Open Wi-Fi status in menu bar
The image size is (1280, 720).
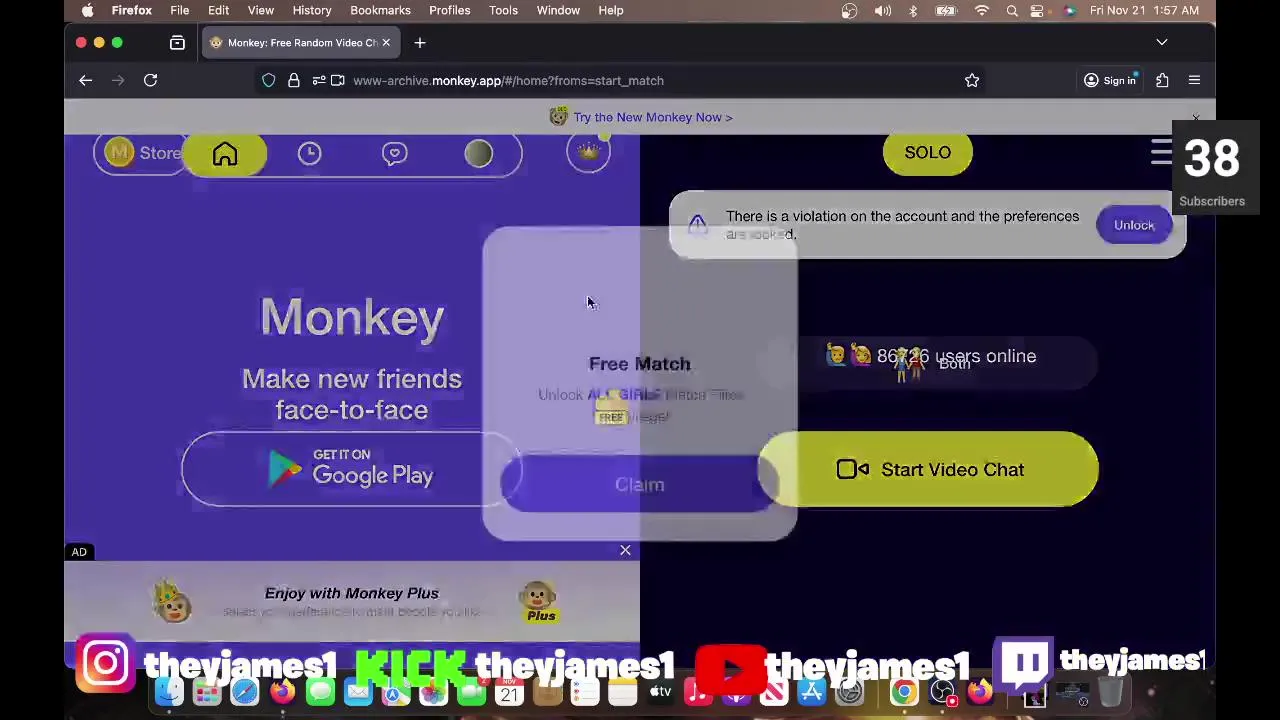pyautogui.click(x=982, y=10)
